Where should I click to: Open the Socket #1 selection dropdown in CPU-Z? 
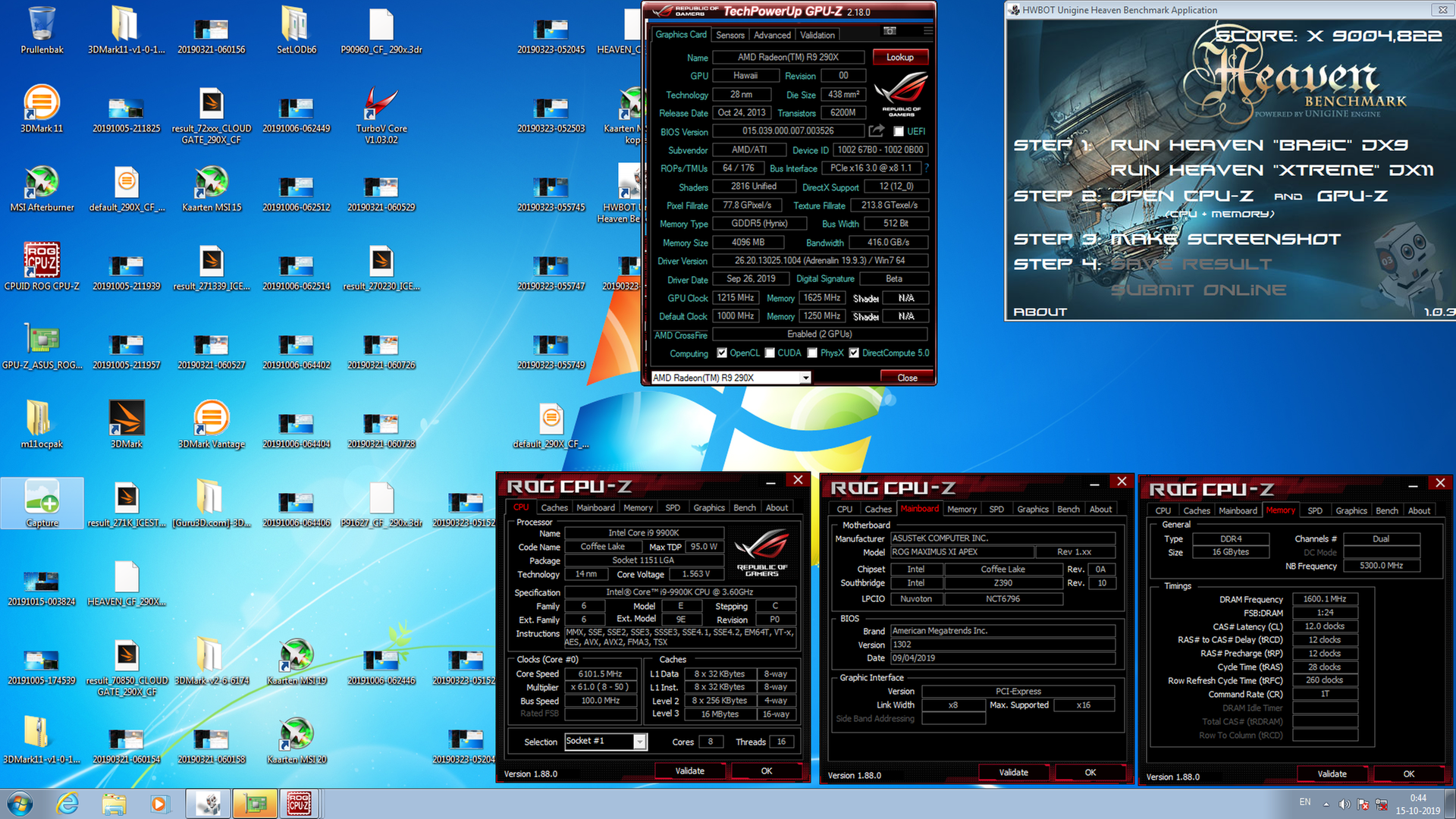coord(606,741)
